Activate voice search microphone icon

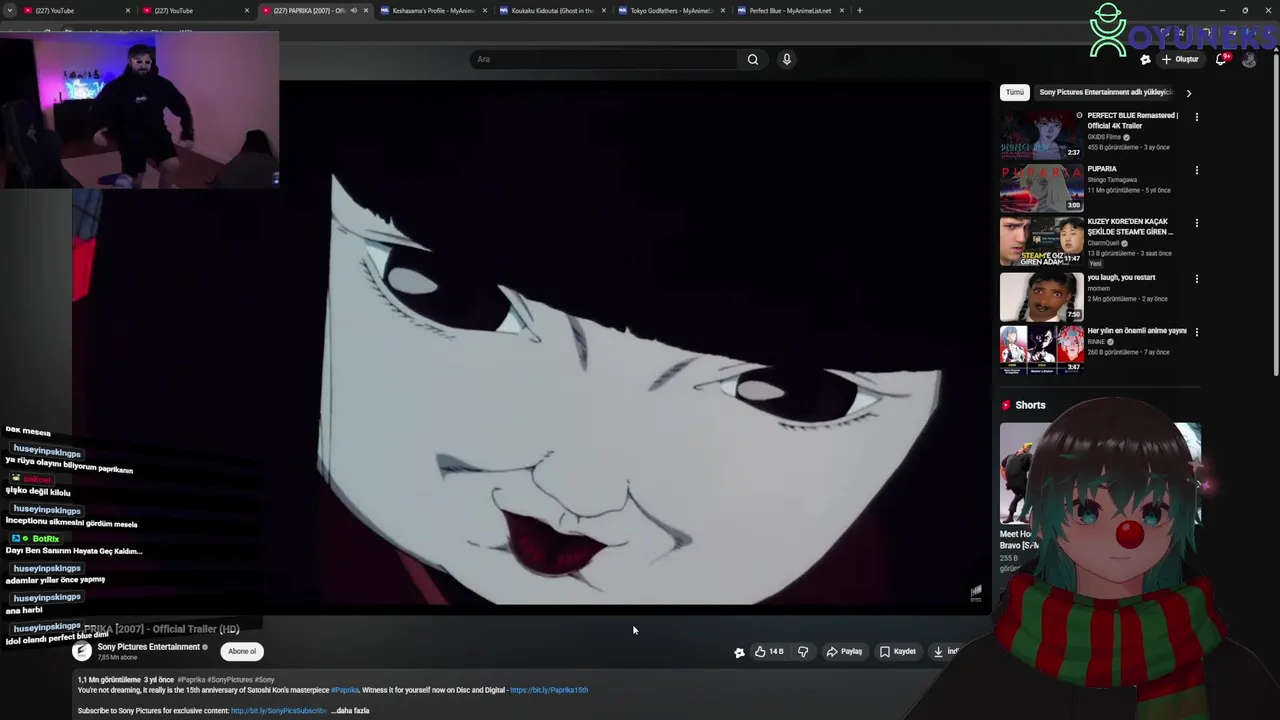(787, 59)
